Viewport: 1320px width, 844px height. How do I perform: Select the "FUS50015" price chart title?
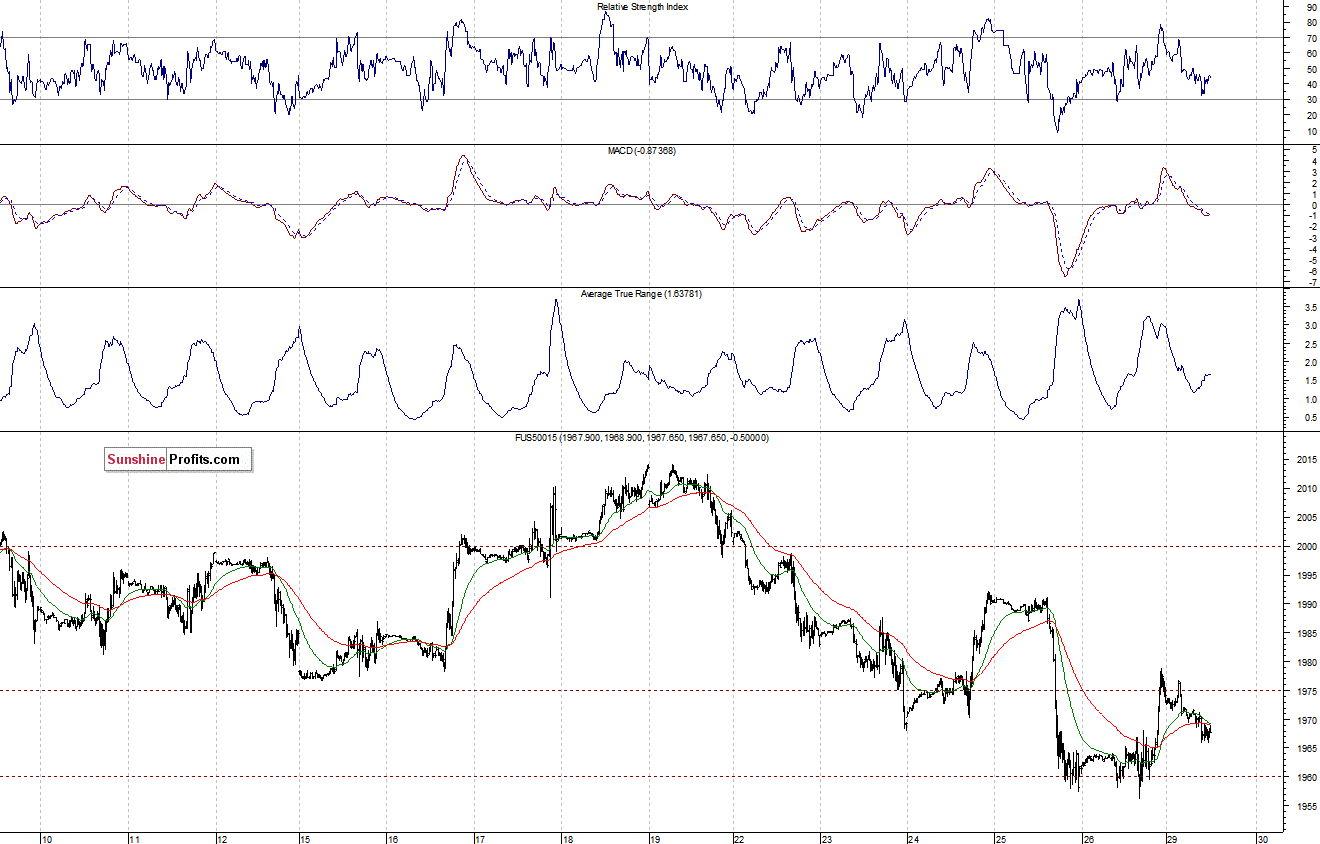pos(642,438)
